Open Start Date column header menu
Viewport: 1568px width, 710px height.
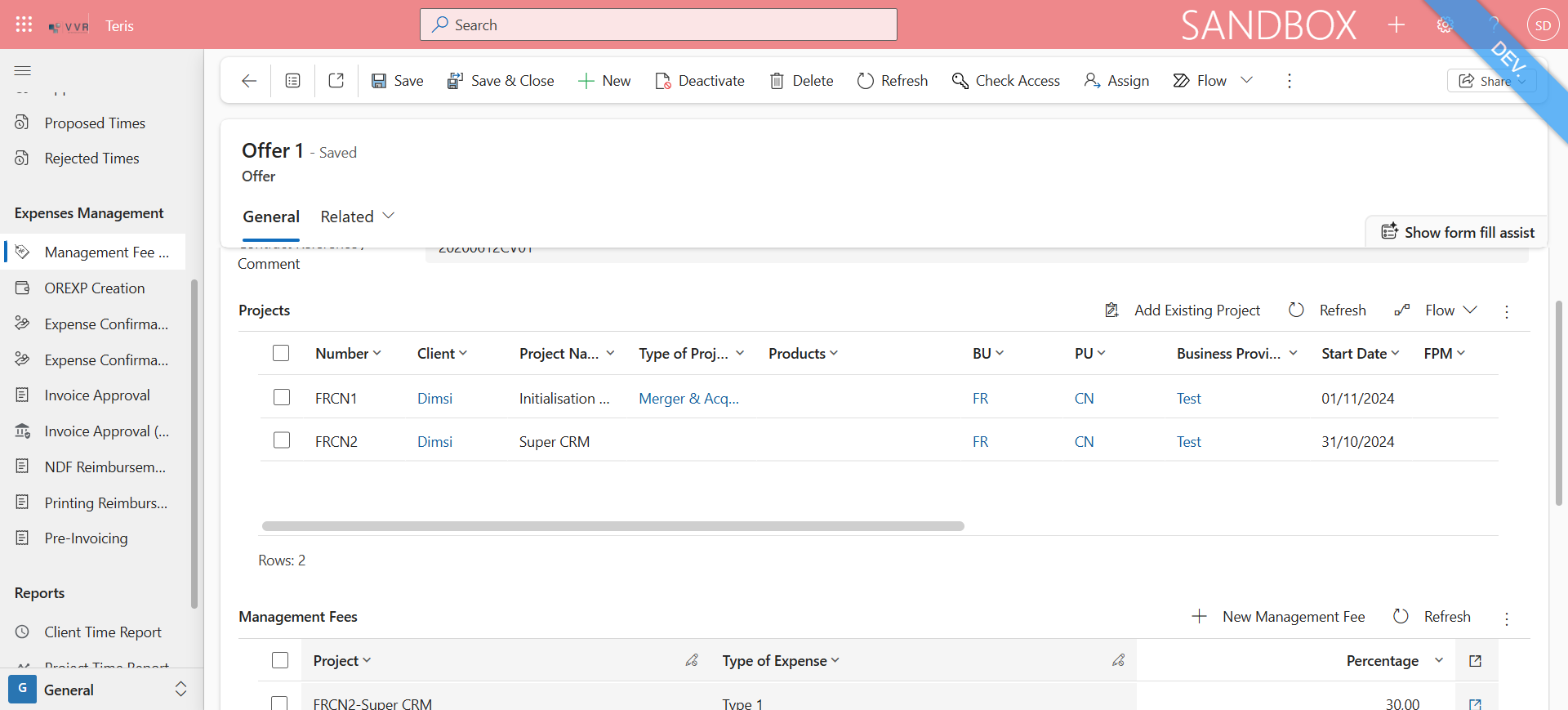(1361, 354)
